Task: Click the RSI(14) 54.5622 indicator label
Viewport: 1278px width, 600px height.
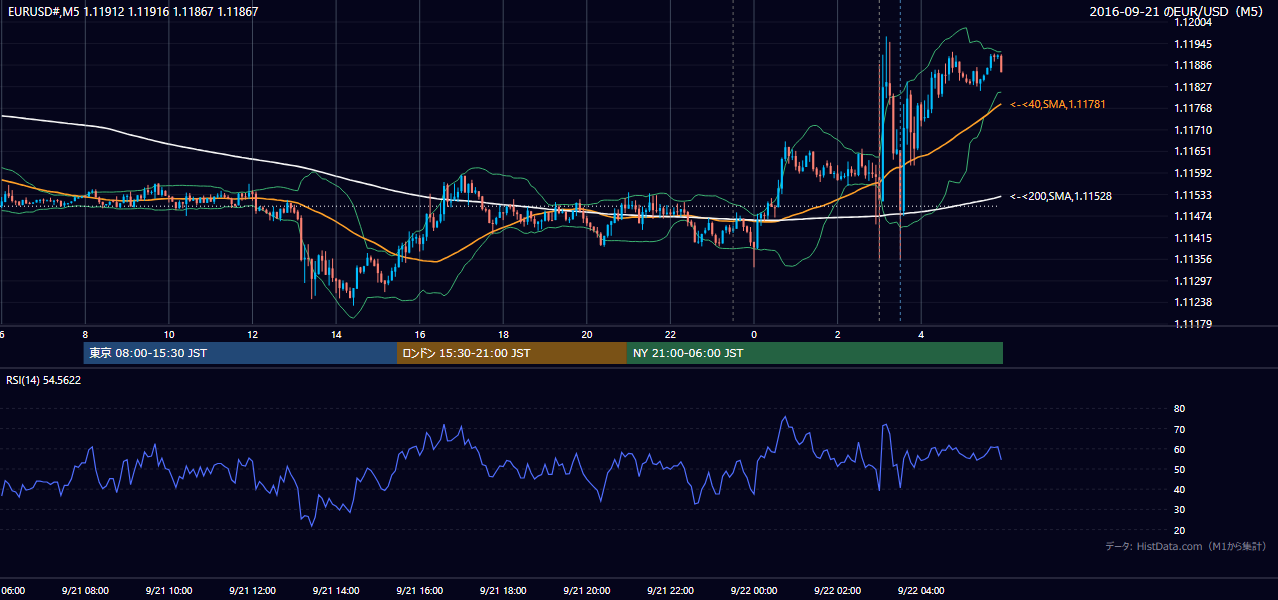Action: tap(44, 380)
